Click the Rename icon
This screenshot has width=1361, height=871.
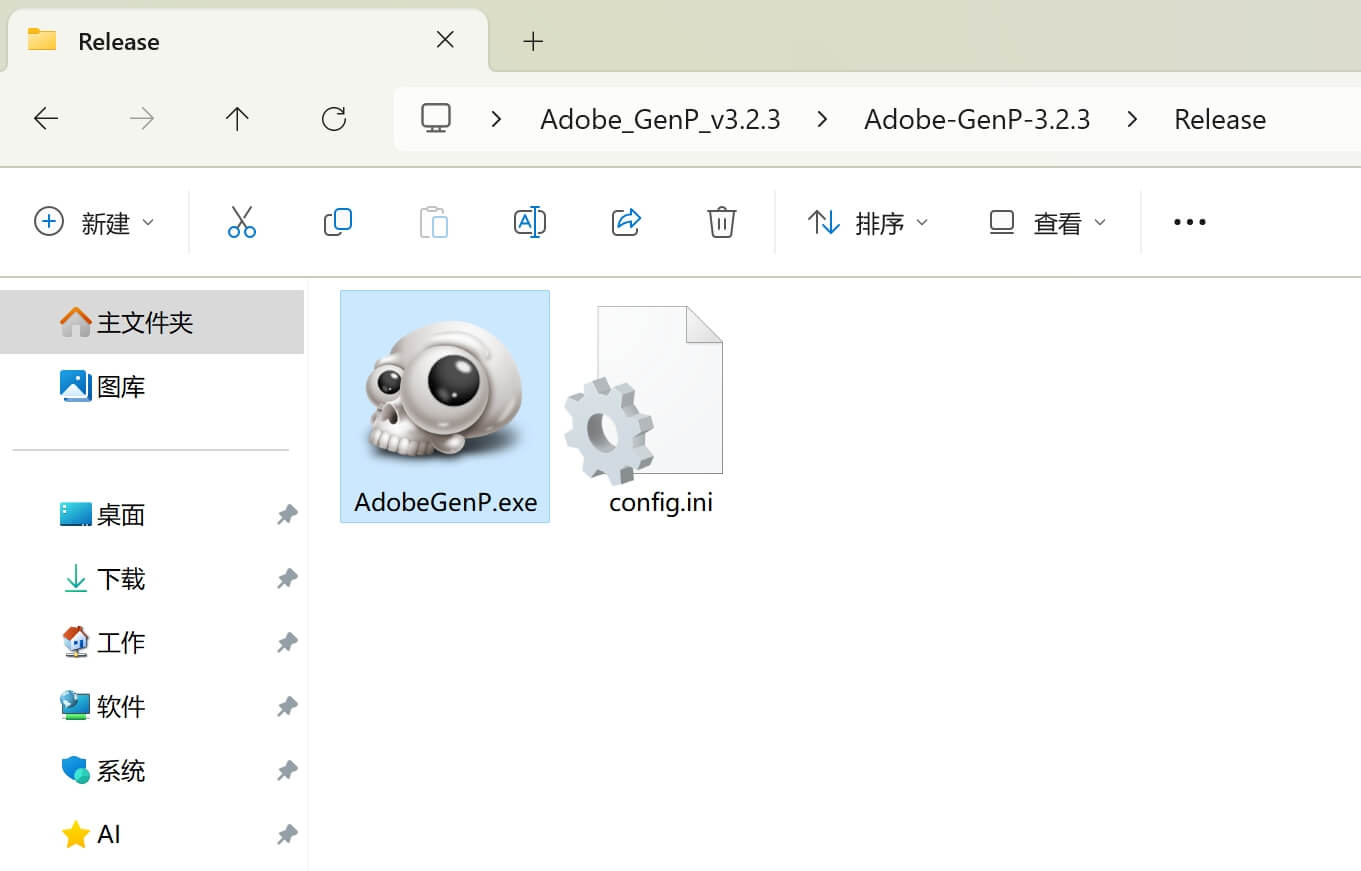[529, 222]
